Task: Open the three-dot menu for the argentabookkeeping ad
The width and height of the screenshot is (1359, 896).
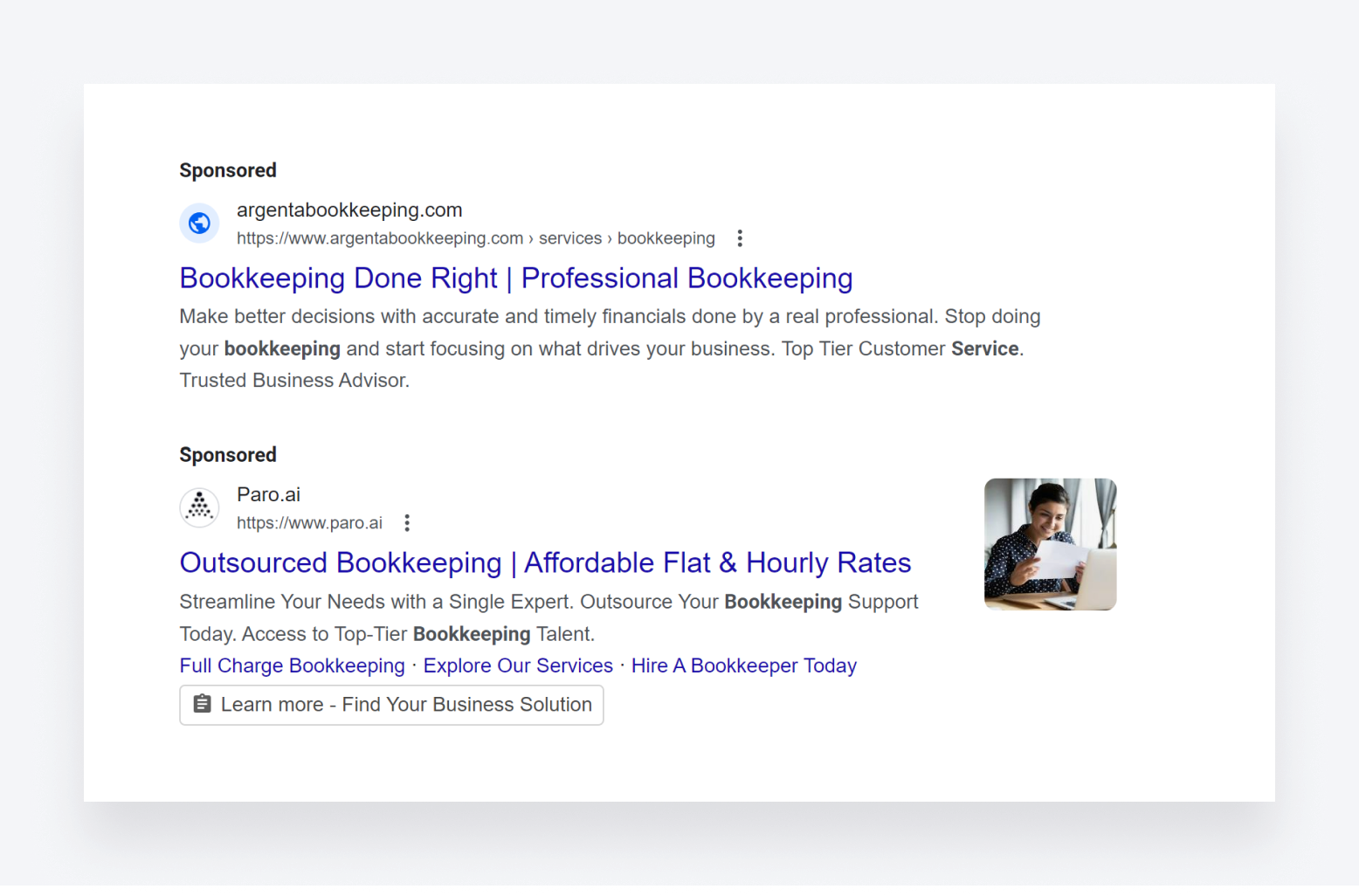Action: [x=740, y=238]
